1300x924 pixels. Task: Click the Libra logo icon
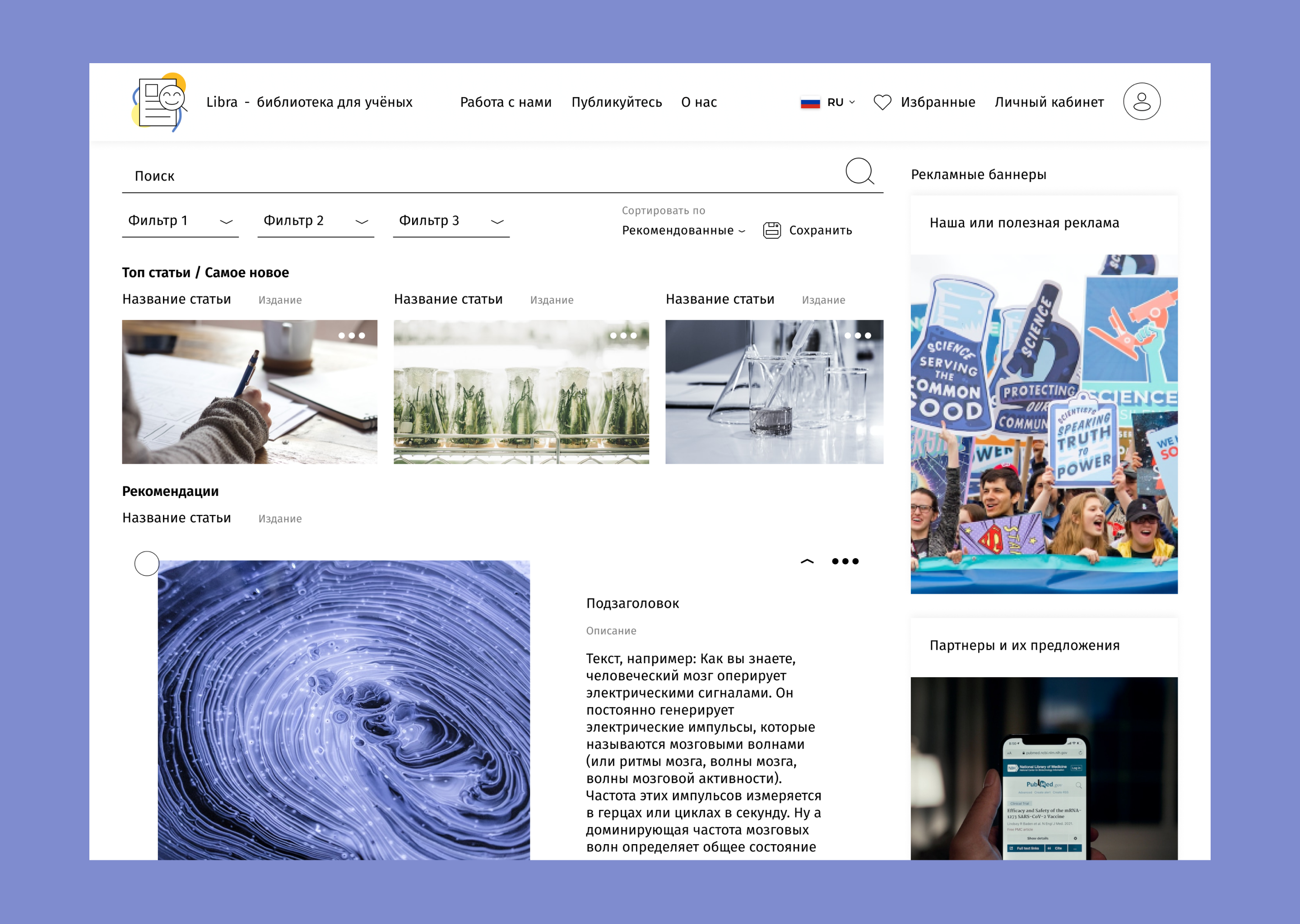click(159, 101)
